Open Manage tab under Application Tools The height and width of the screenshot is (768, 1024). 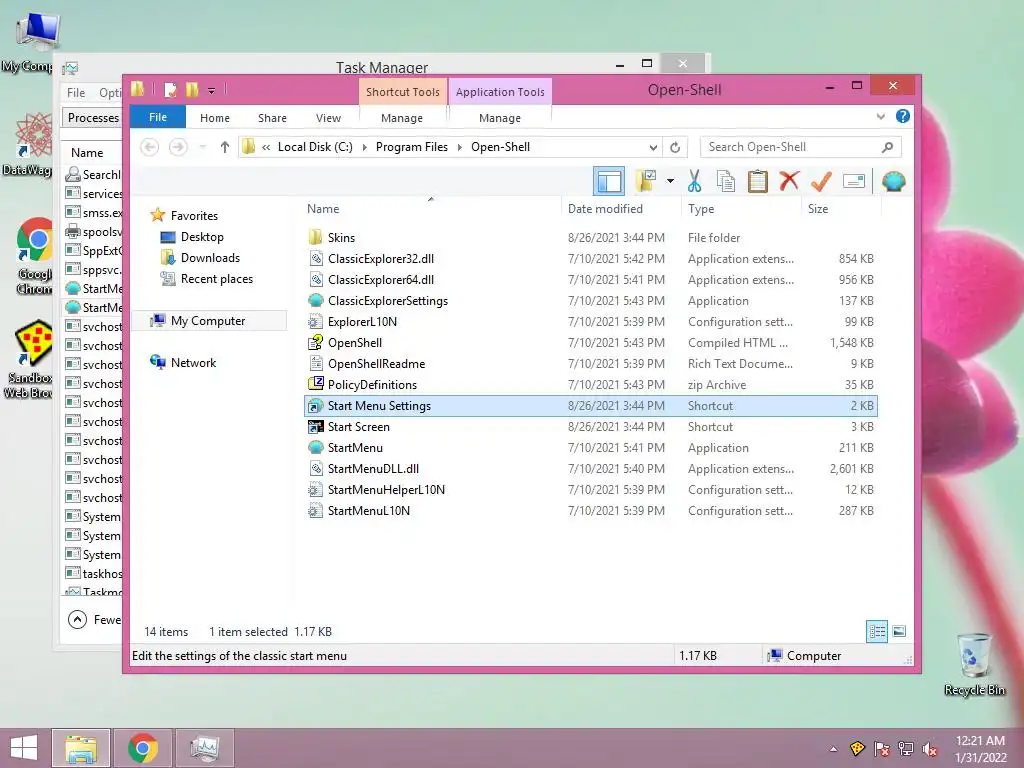pos(500,118)
